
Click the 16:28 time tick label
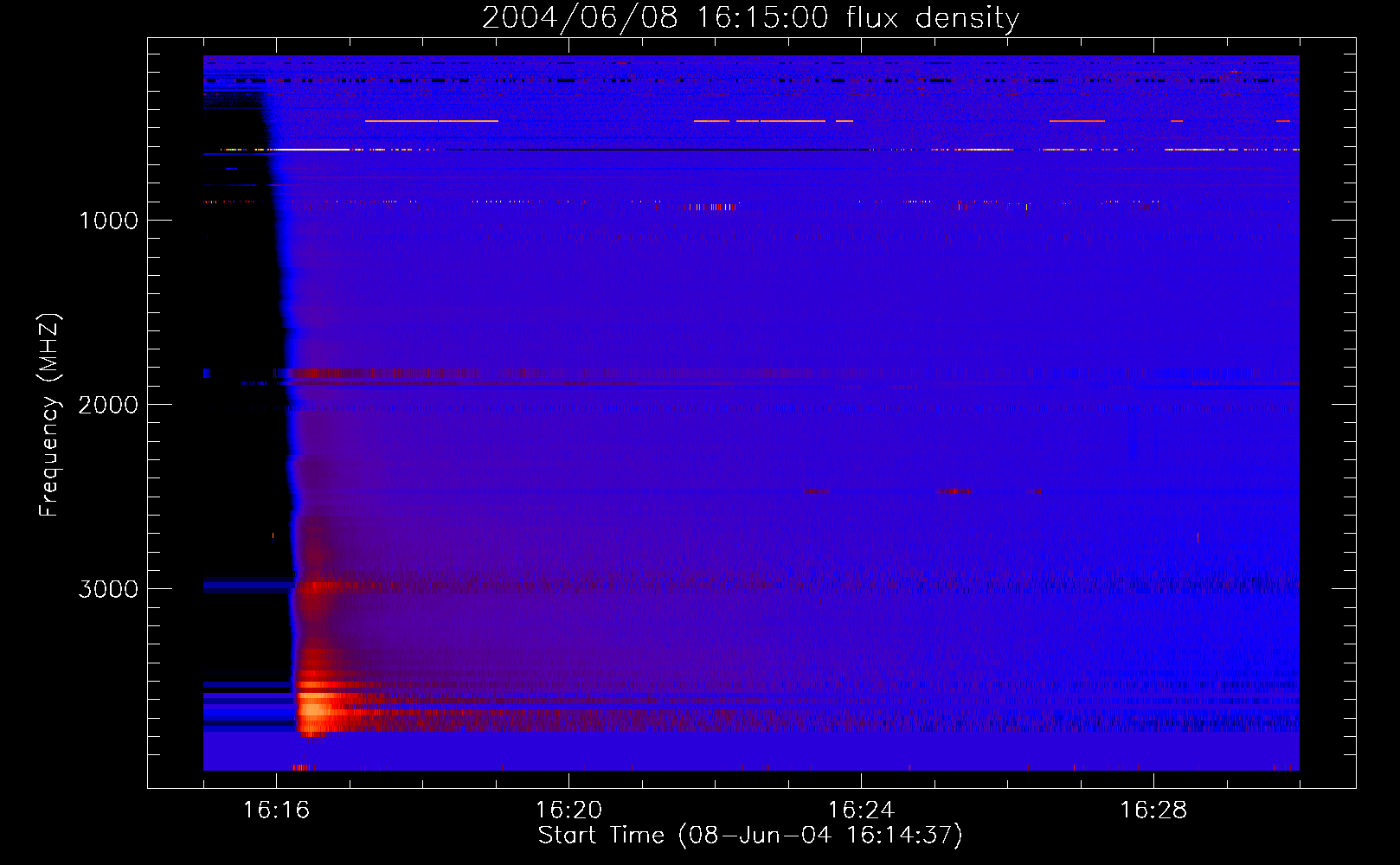(x=1153, y=811)
